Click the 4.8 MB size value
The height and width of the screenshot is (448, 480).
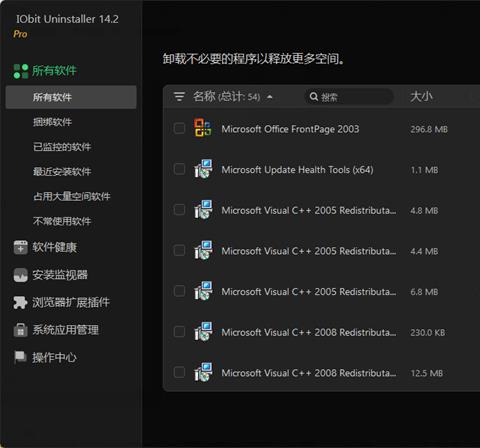(424, 211)
